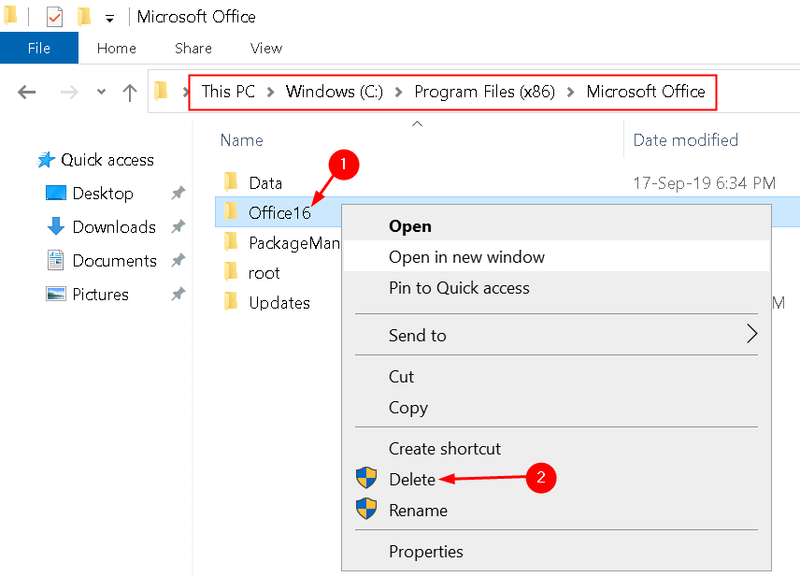The height and width of the screenshot is (577, 800).
Task: Click the Data folder icon
Action: [x=231, y=181]
